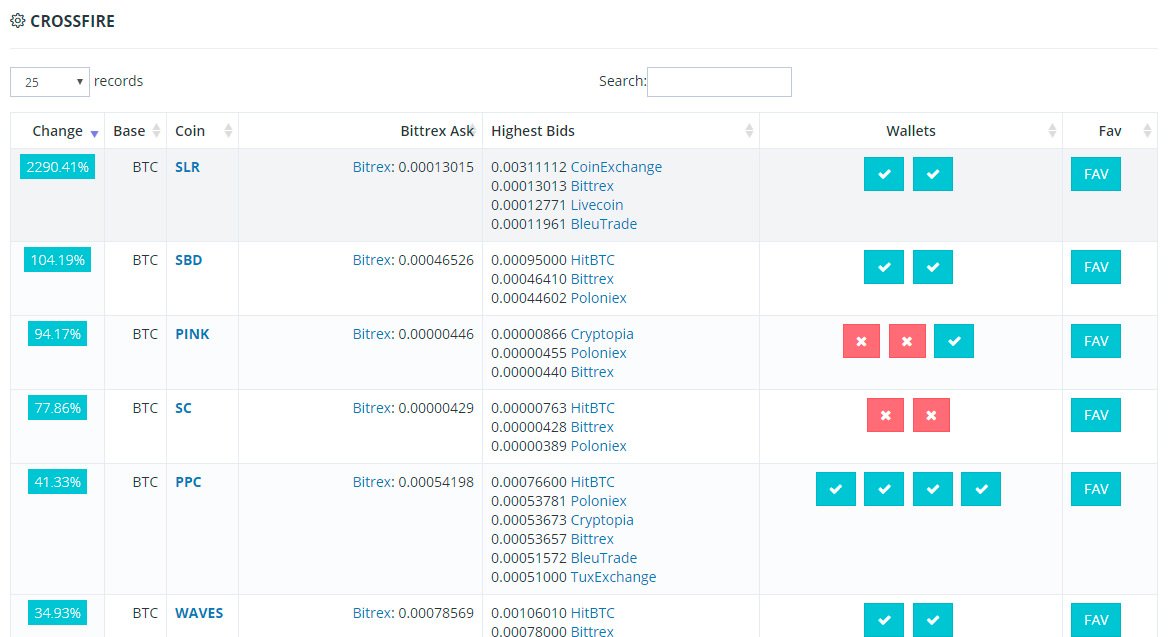Toggle FAV for the PPC coin

(x=1095, y=489)
